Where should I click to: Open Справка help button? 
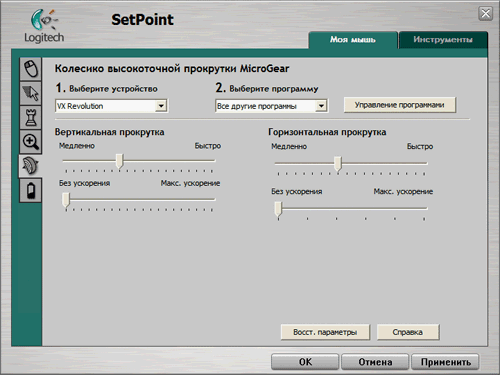pos(408,332)
